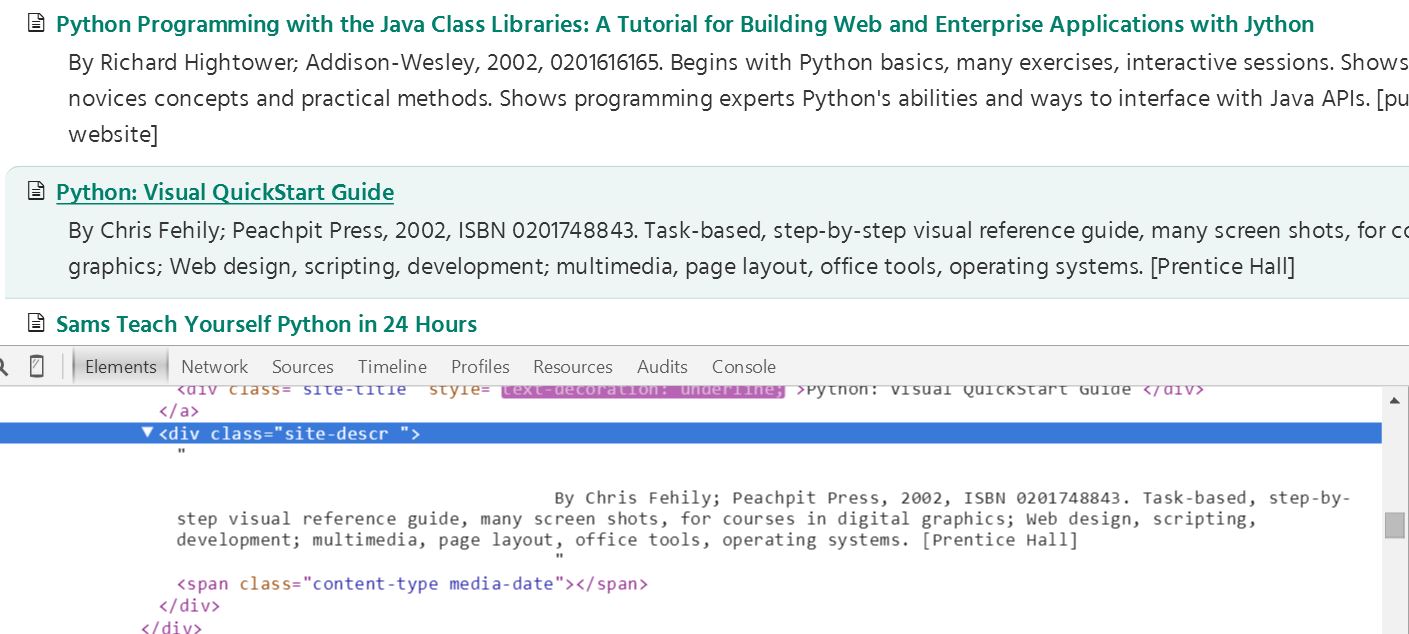Select the span content-type media-date node
Viewport: 1409px width, 634px height.
tap(412, 583)
